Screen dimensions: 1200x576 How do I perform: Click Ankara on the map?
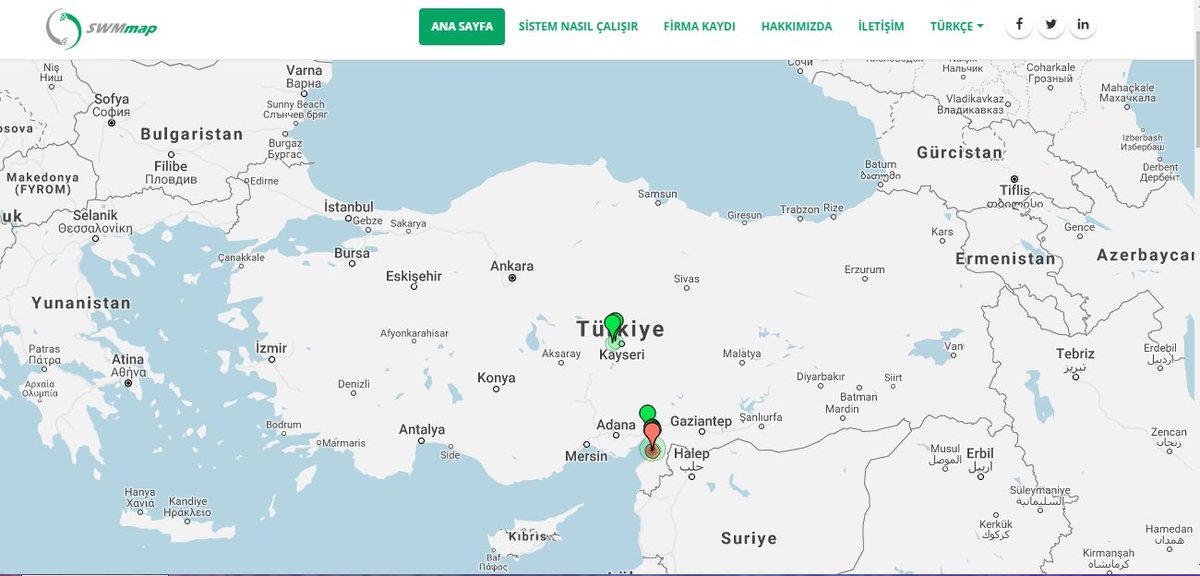pos(513,266)
